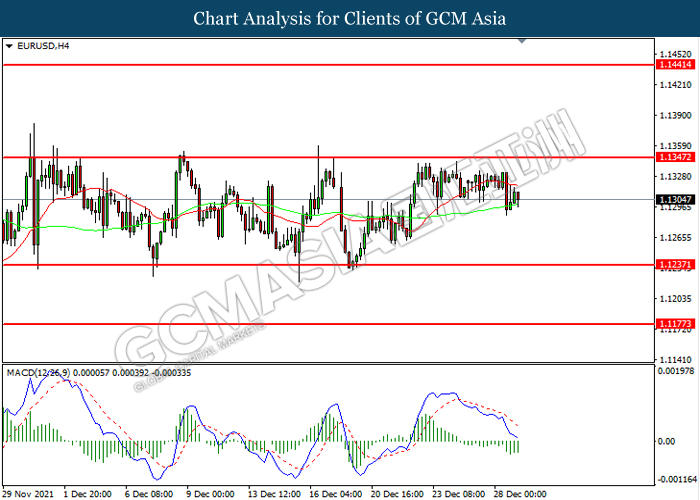
Task: Click the 1.13590 price axis value
Action: [675, 146]
